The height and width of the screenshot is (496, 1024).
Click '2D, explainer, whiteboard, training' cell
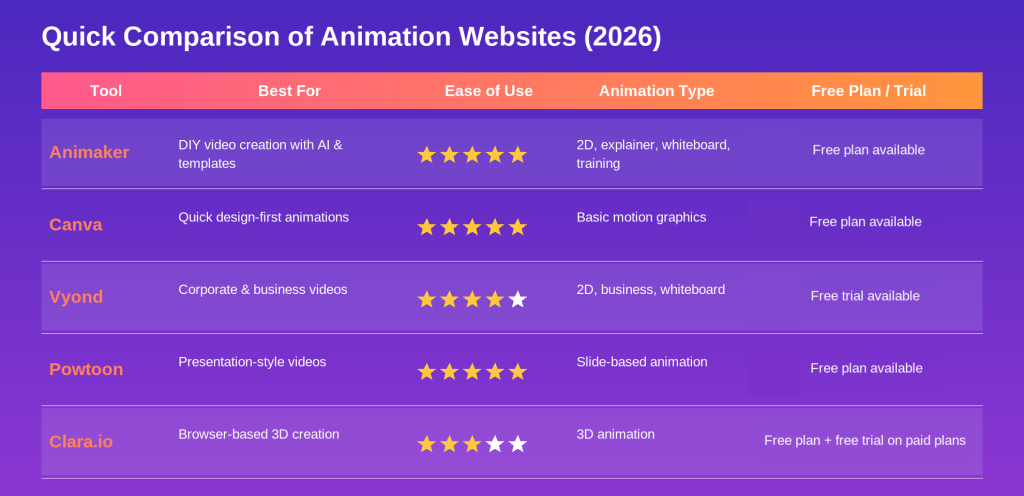click(653, 154)
